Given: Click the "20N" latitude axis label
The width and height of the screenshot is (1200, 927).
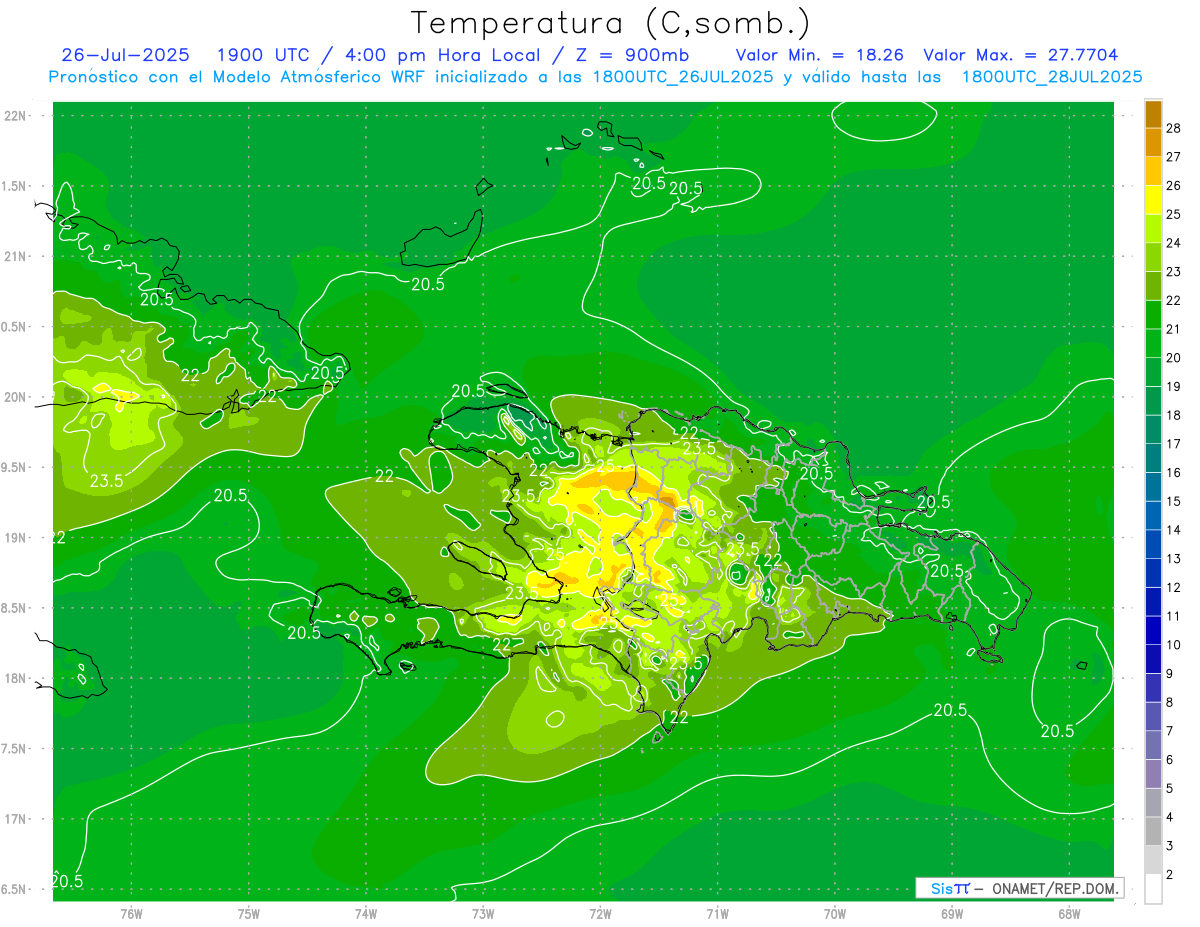Looking at the screenshot, I should [x=15, y=397].
